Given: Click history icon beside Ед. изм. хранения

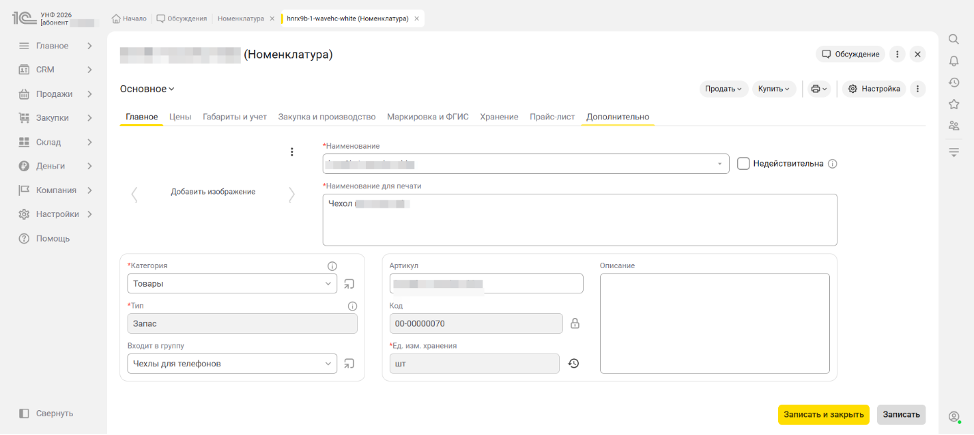Looking at the screenshot, I should coord(574,364).
